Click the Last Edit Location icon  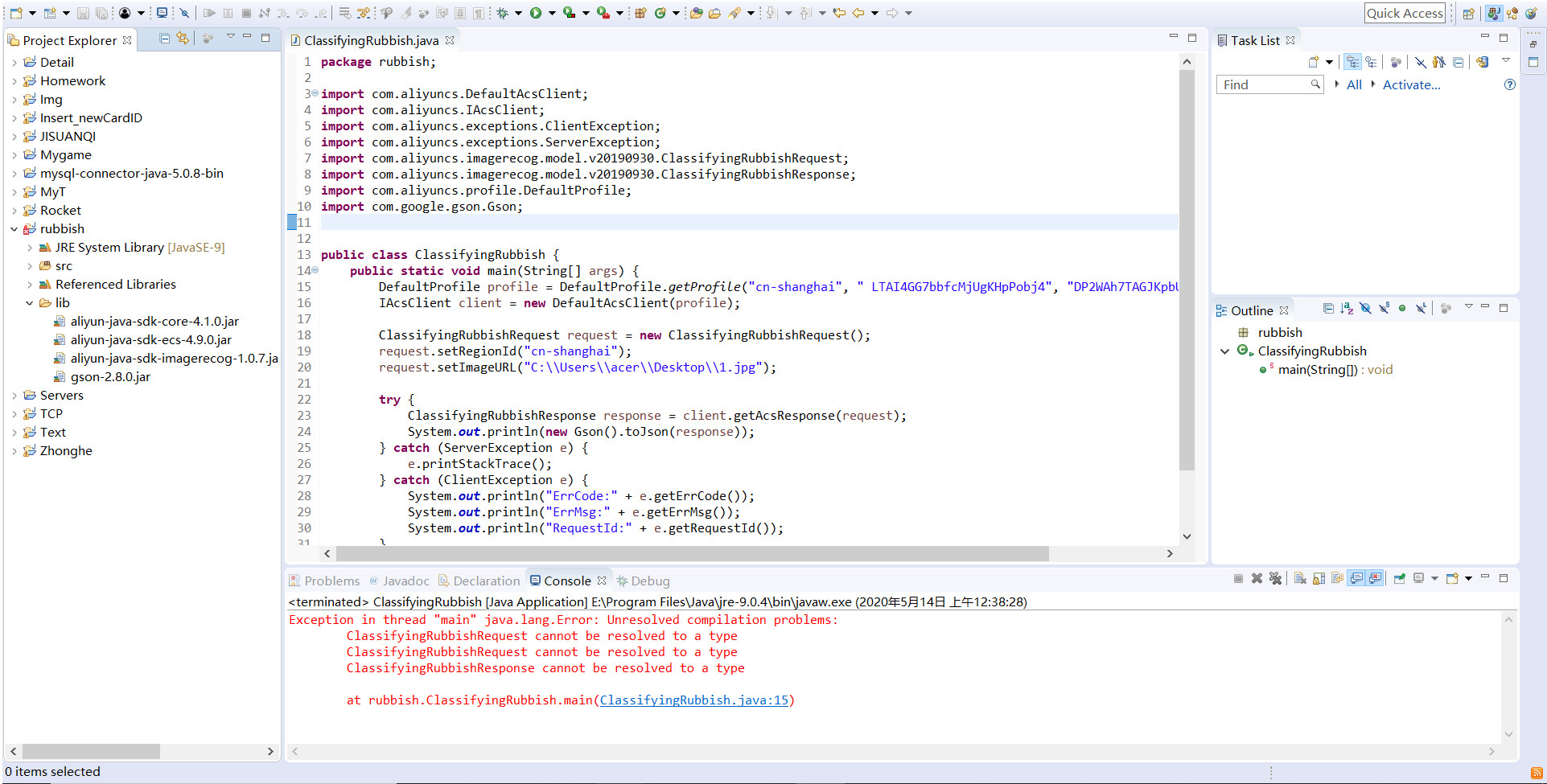click(839, 13)
